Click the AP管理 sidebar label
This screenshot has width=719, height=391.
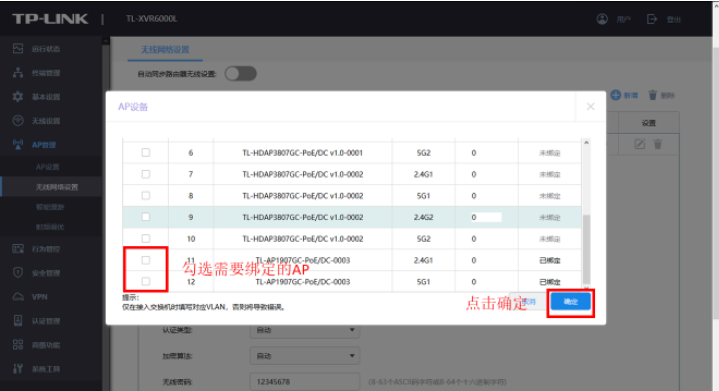pyautogui.click(x=44, y=145)
